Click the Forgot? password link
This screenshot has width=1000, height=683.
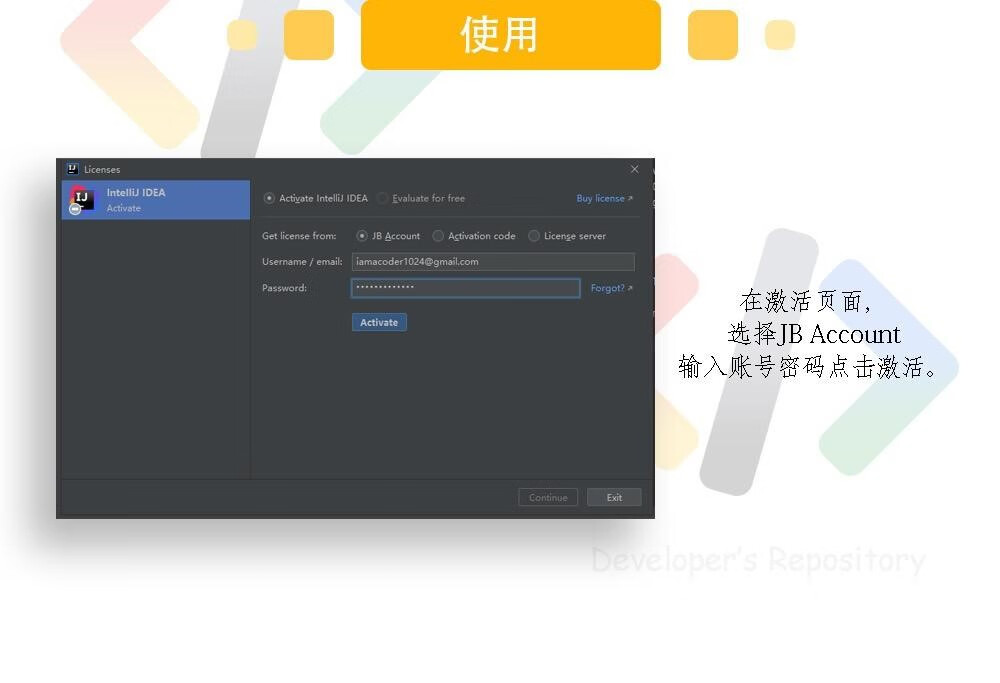(606, 288)
